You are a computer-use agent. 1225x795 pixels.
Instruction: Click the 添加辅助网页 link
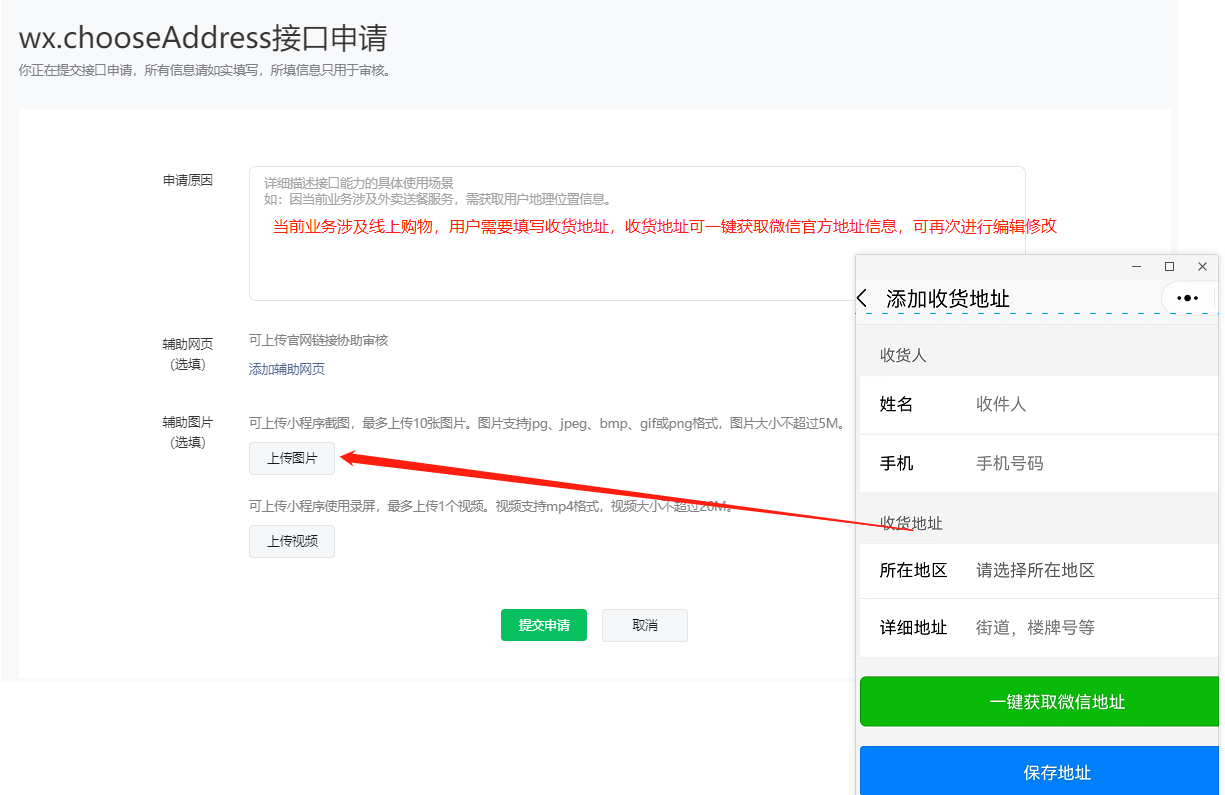pos(287,369)
